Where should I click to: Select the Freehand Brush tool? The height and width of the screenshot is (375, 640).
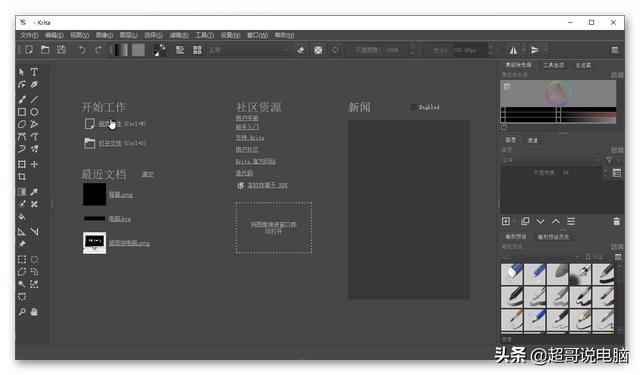click(22, 99)
